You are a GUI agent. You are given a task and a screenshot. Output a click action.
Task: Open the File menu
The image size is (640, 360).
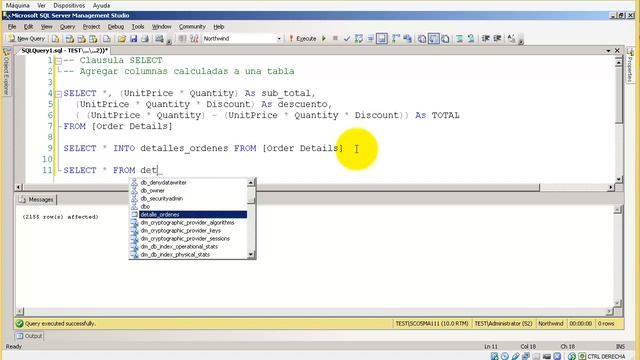[x=12, y=27]
